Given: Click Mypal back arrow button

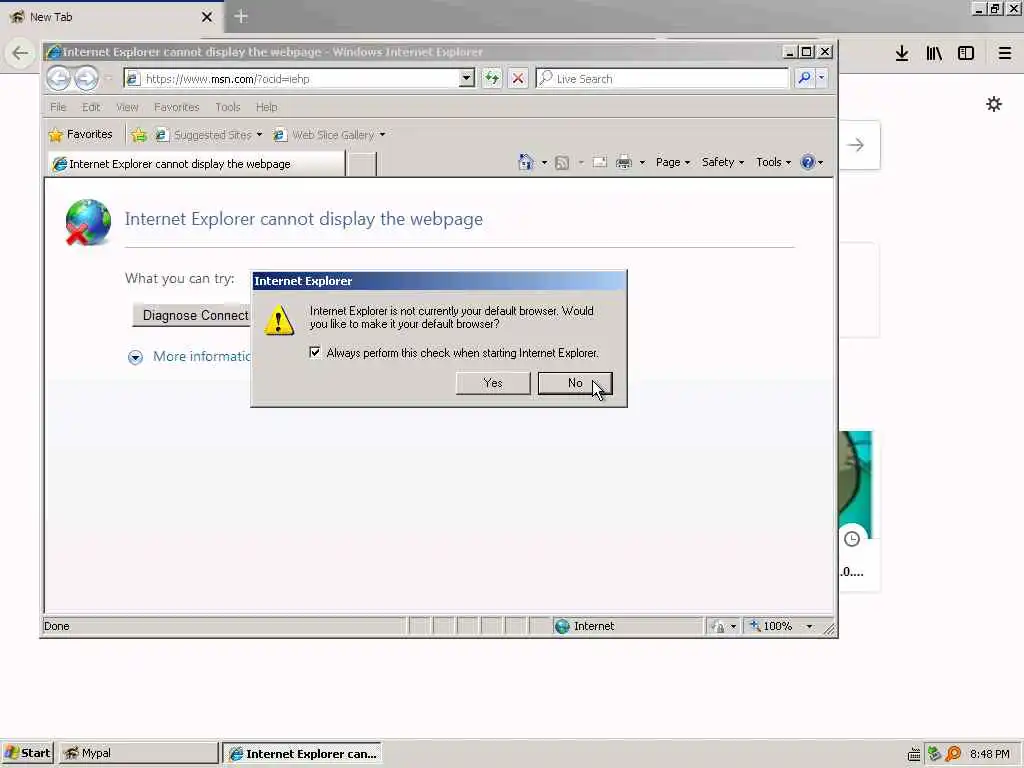Looking at the screenshot, I should (20, 53).
